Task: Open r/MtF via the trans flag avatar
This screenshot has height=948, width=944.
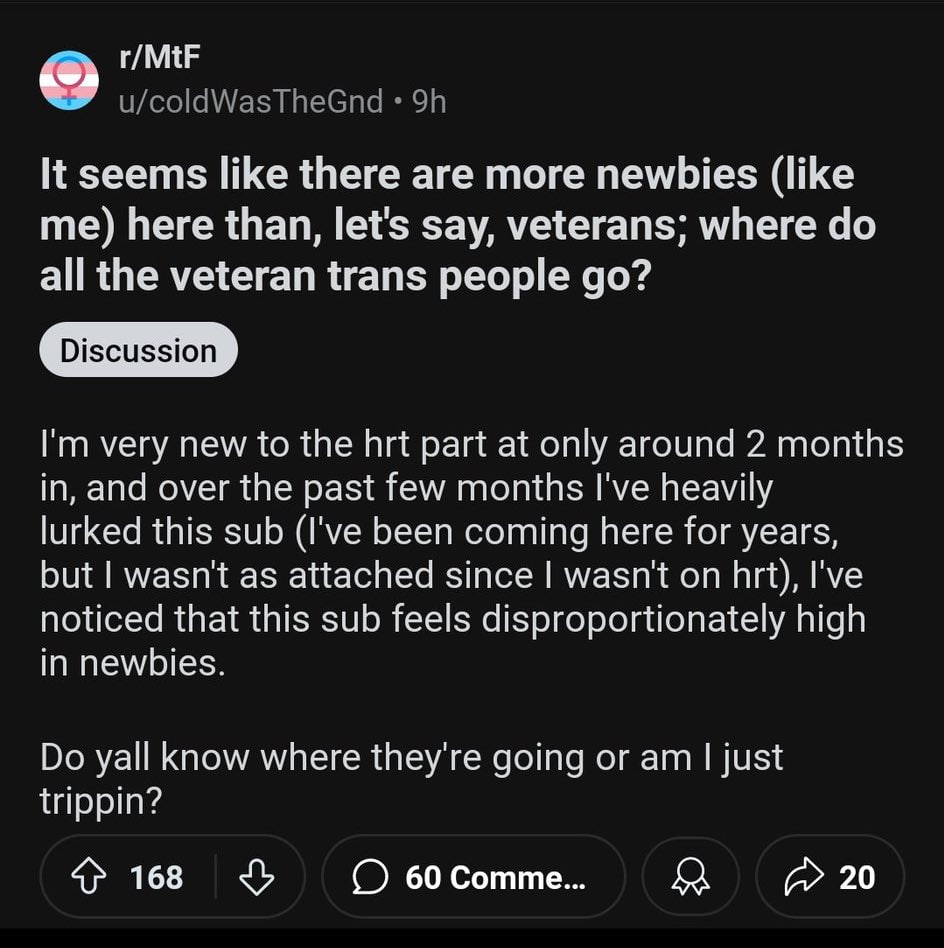Action: pos(69,75)
